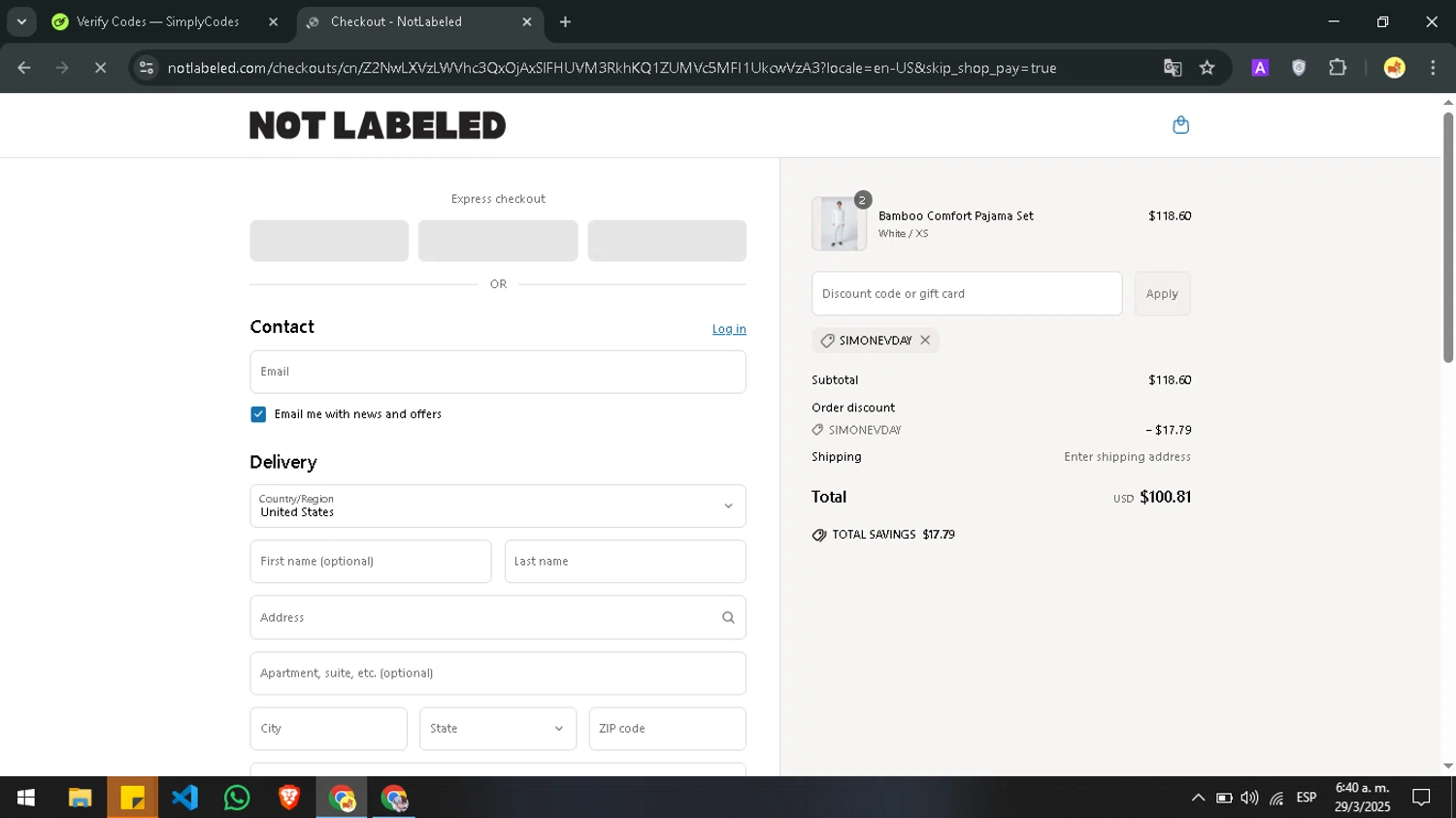Open the Windows Start menu

(26, 798)
